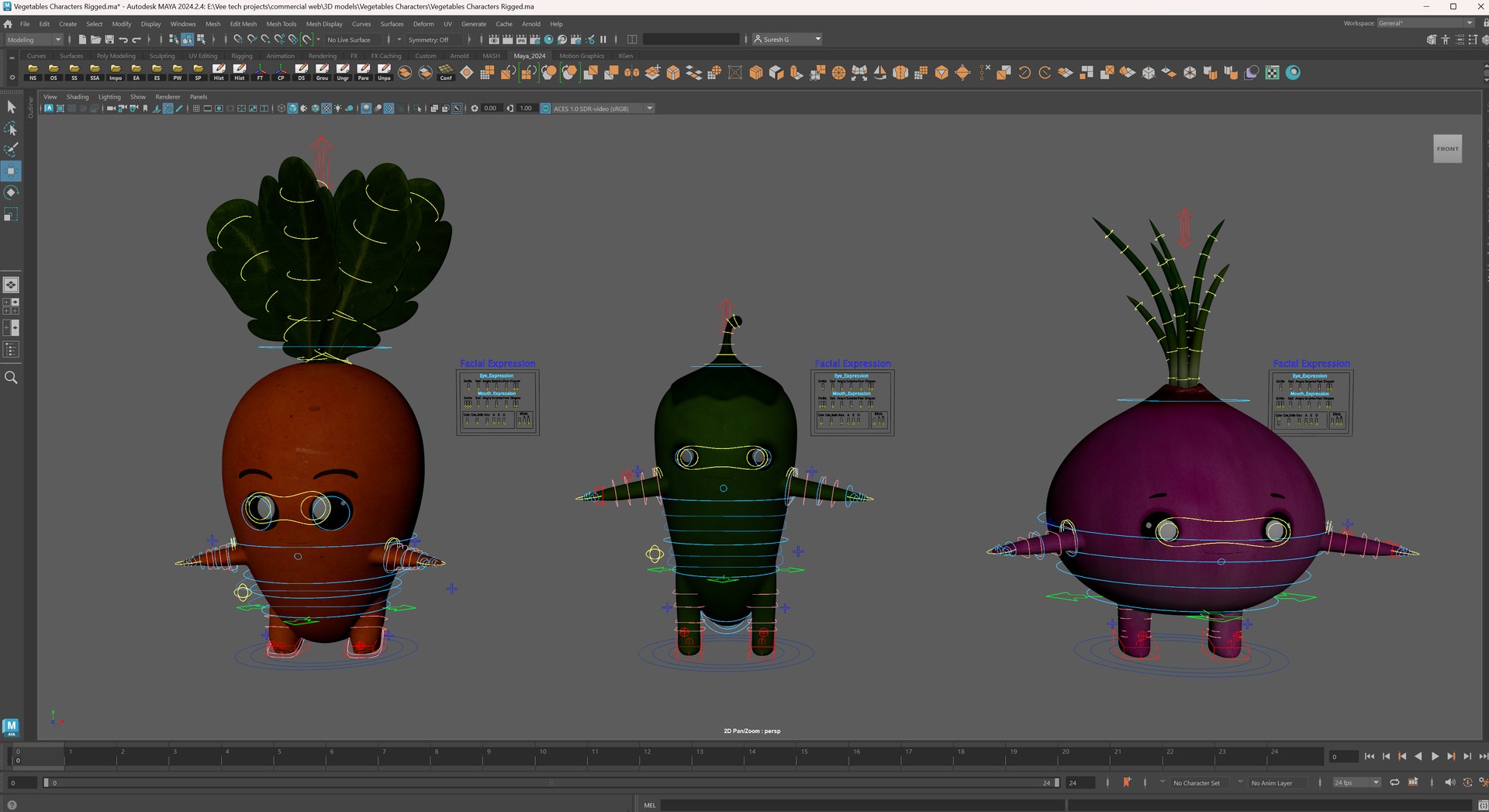Pick the Select tool arrow in the toolbox
This screenshot has width=1489, height=812.
pyautogui.click(x=11, y=106)
